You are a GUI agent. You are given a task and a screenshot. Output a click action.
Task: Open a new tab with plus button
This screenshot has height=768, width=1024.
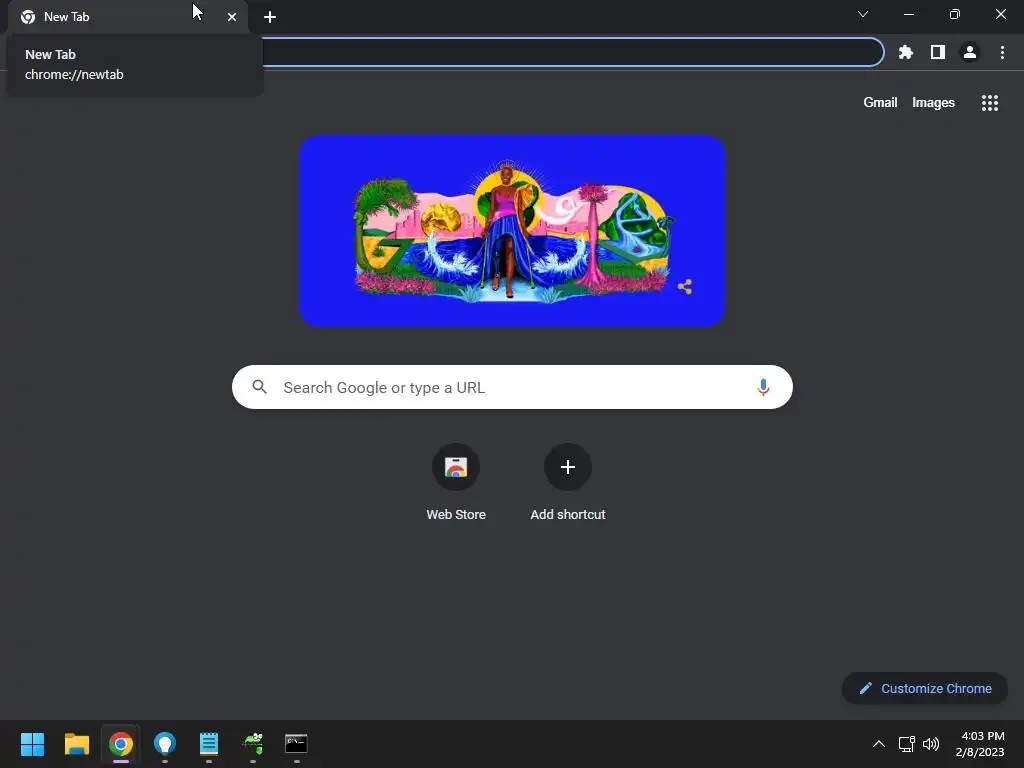point(270,17)
